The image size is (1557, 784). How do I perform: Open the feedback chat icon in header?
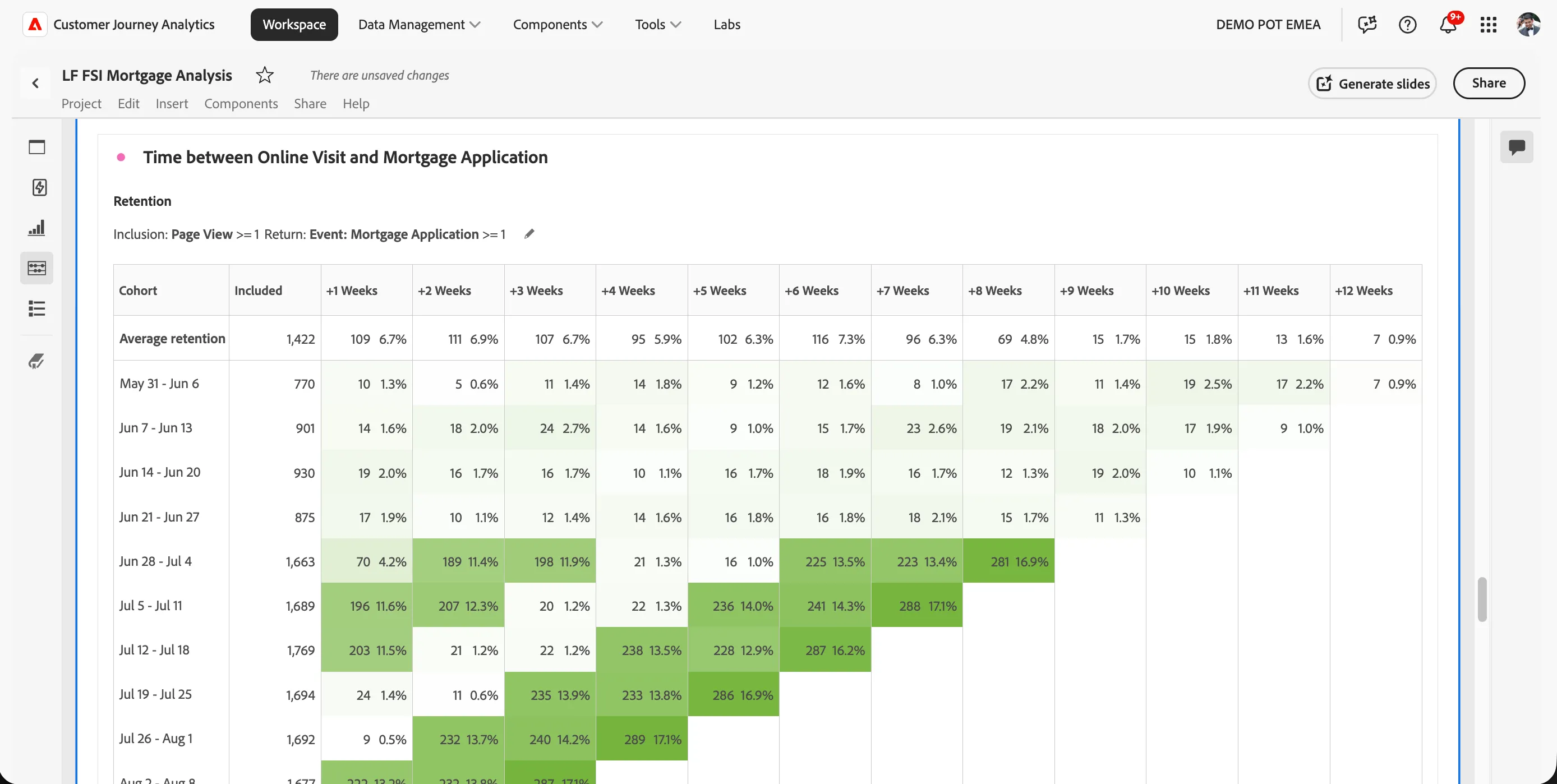pyautogui.click(x=1367, y=24)
